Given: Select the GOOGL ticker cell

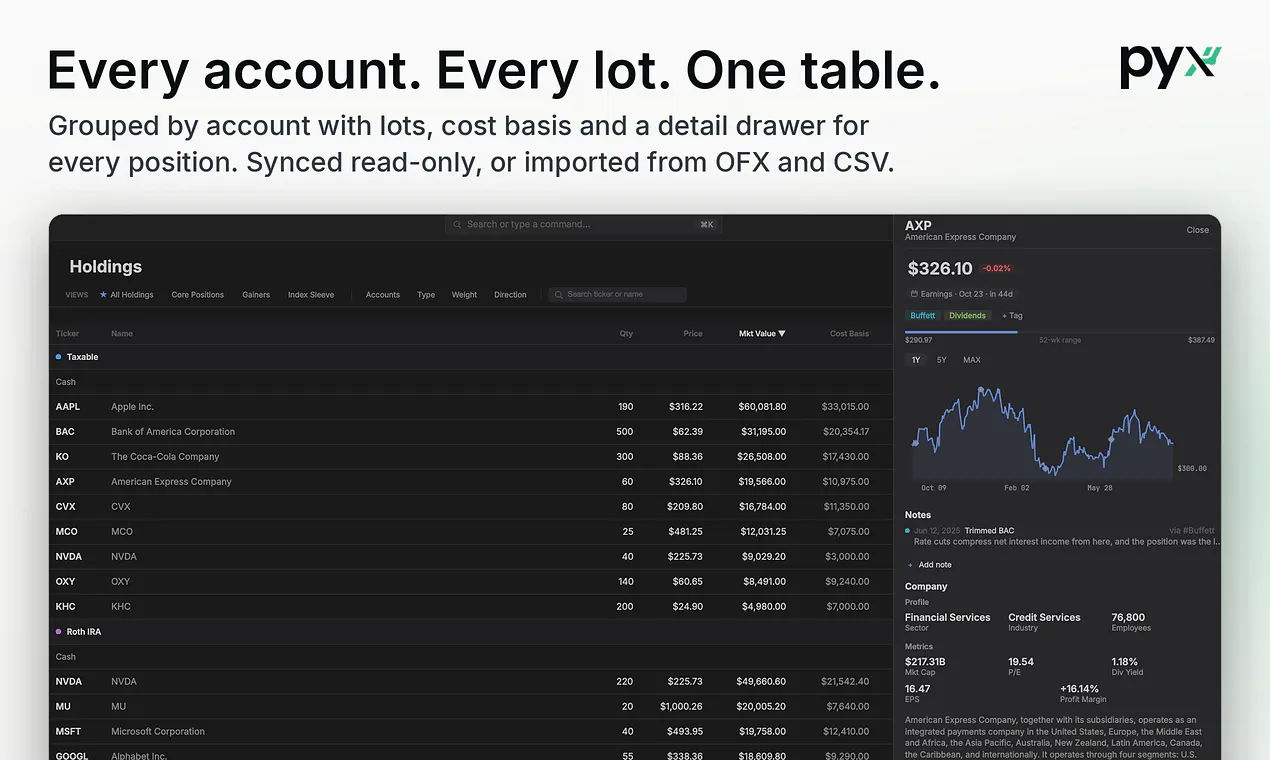Looking at the screenshot, I should click(x=71, y=756).
